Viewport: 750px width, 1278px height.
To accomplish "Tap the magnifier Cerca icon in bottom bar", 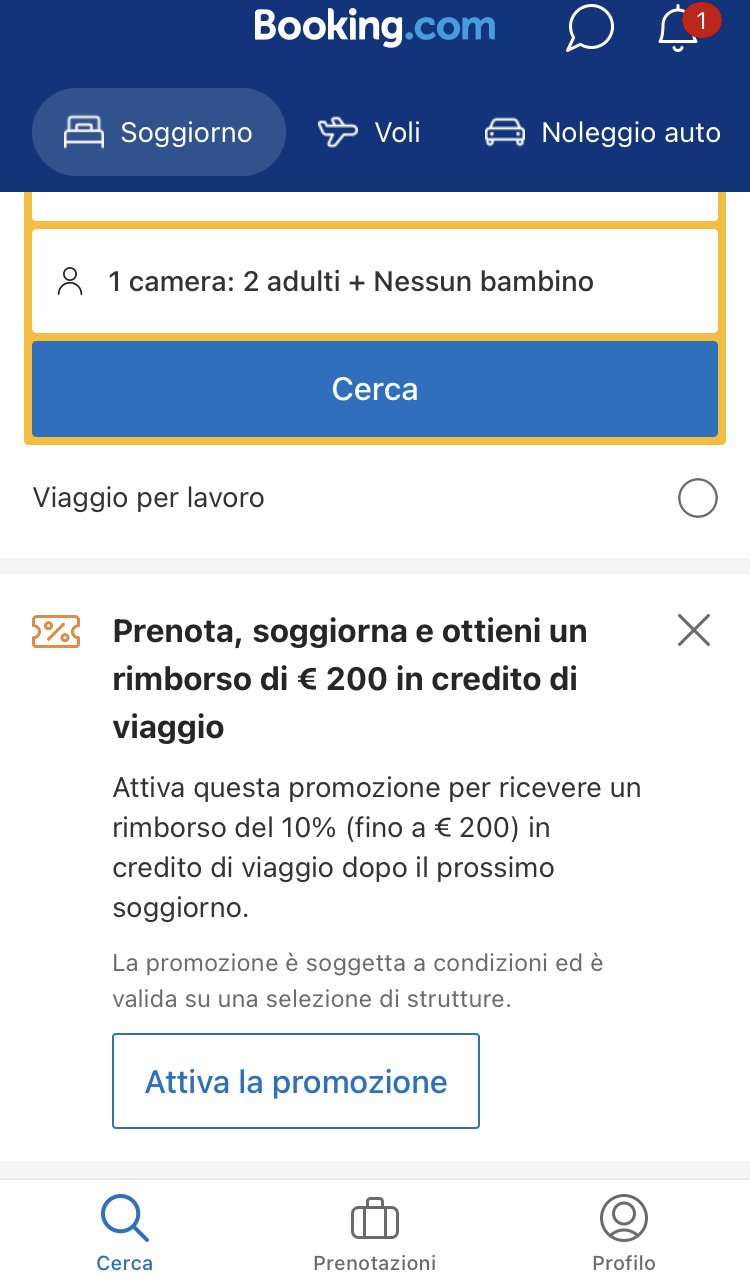I will point(125,1220).
